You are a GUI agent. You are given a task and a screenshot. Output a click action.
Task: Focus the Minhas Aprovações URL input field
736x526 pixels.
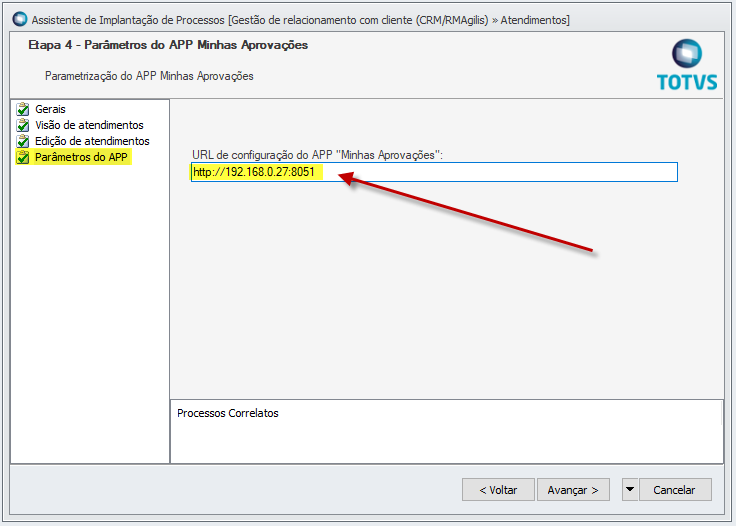point(434,172)
